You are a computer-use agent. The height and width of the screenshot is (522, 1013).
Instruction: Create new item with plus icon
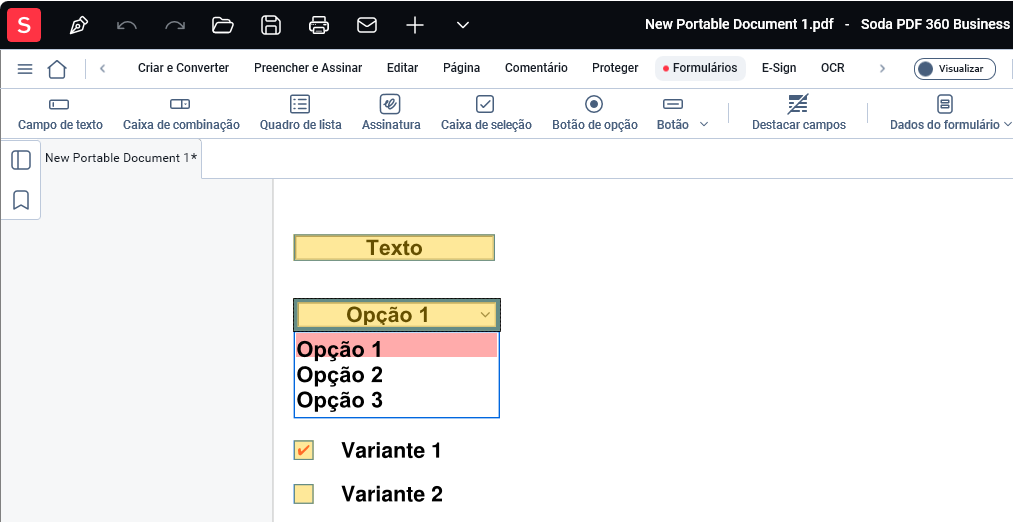click(415, 25)
